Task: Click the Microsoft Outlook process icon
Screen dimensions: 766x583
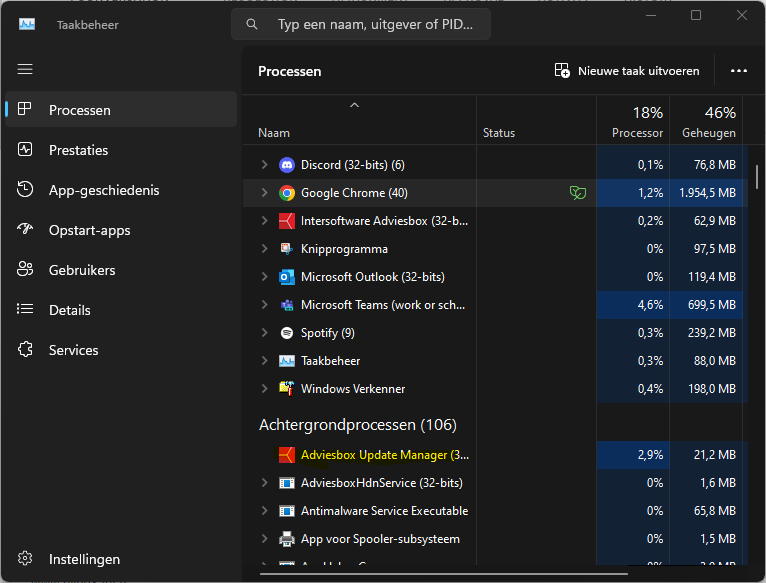Action: 287,277
